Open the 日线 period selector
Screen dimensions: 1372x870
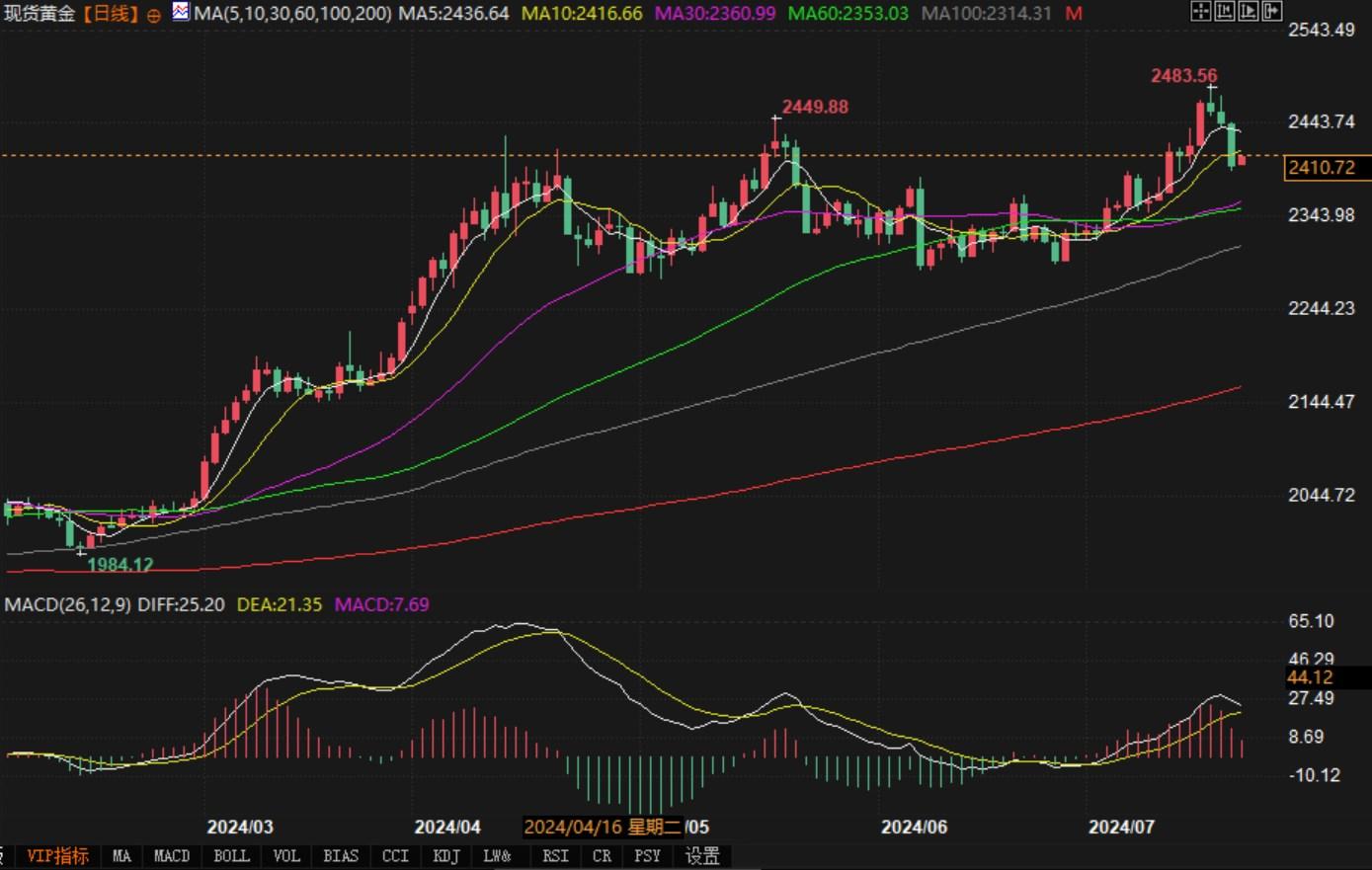pos(112,14)
